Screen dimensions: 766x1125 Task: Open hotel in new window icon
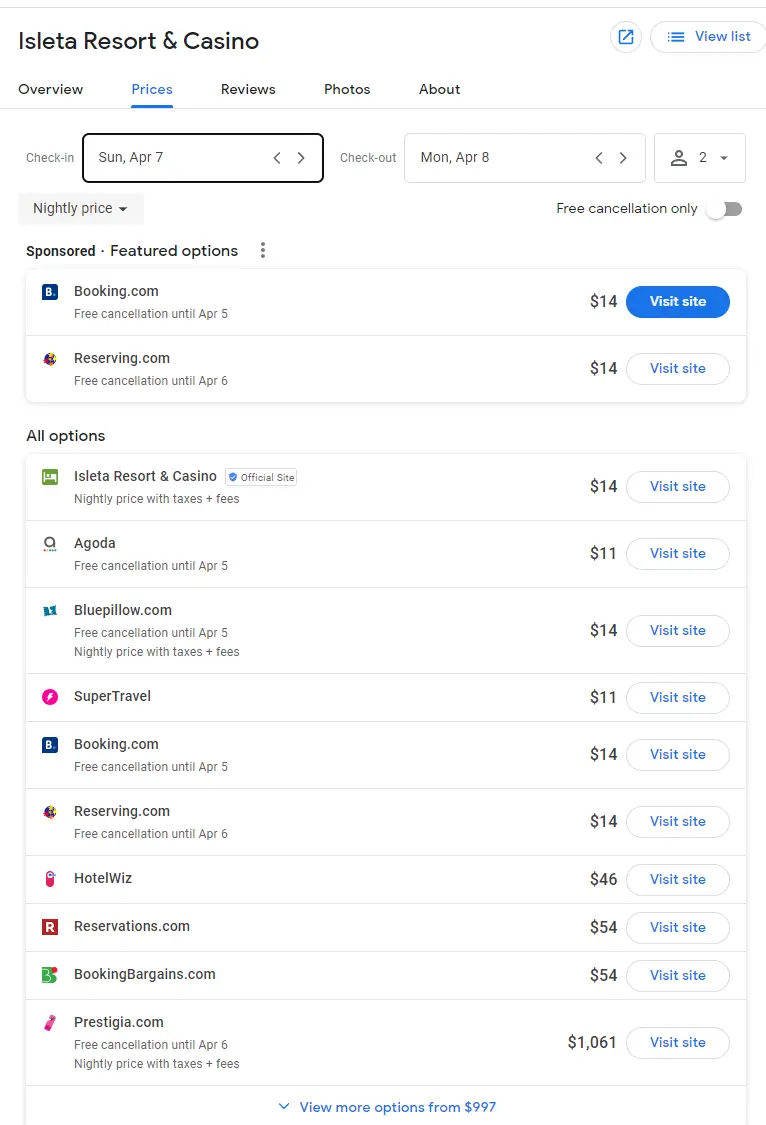coord(625,37)
